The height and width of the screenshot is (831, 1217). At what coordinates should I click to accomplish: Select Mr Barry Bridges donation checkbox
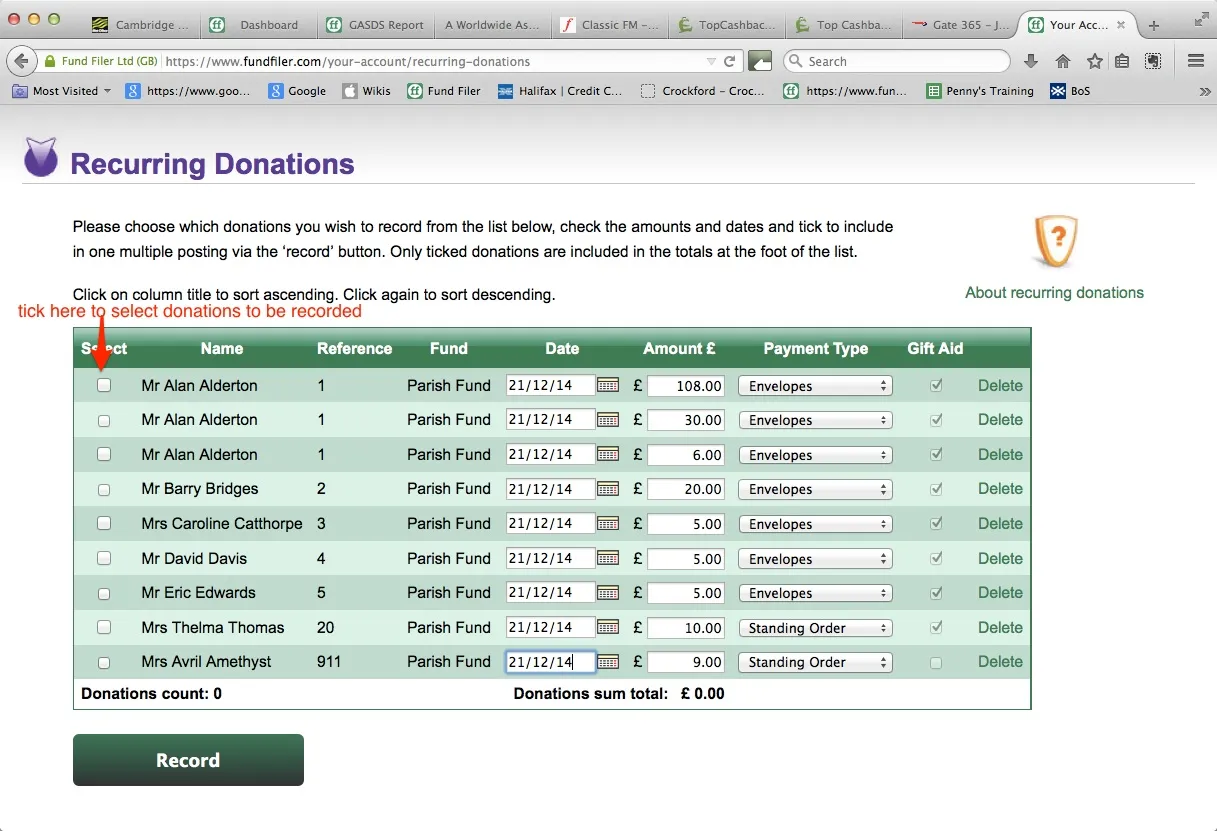coord(104,490)
